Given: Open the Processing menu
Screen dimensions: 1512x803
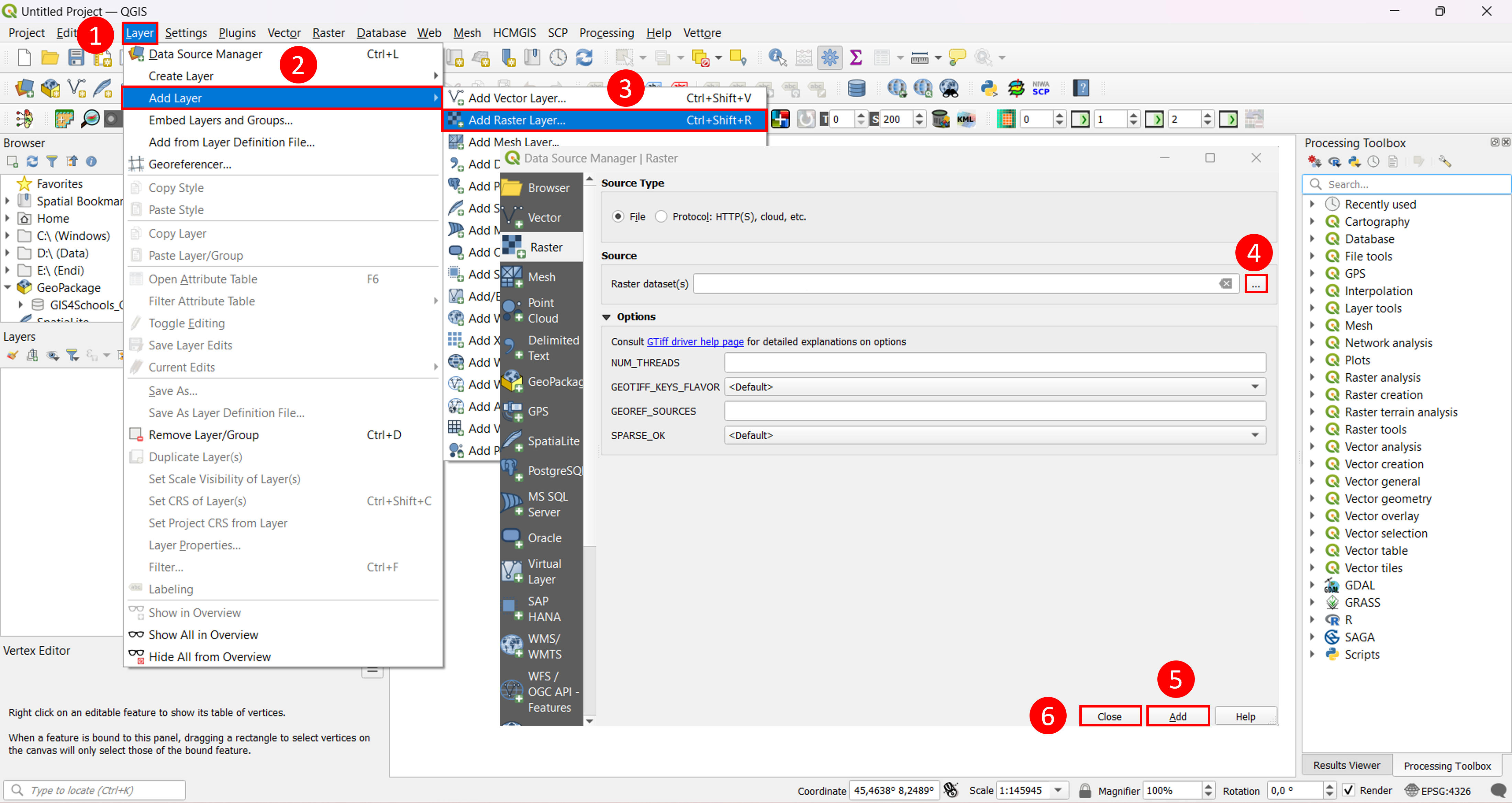Looking at the screenshot, I should 606,33.
